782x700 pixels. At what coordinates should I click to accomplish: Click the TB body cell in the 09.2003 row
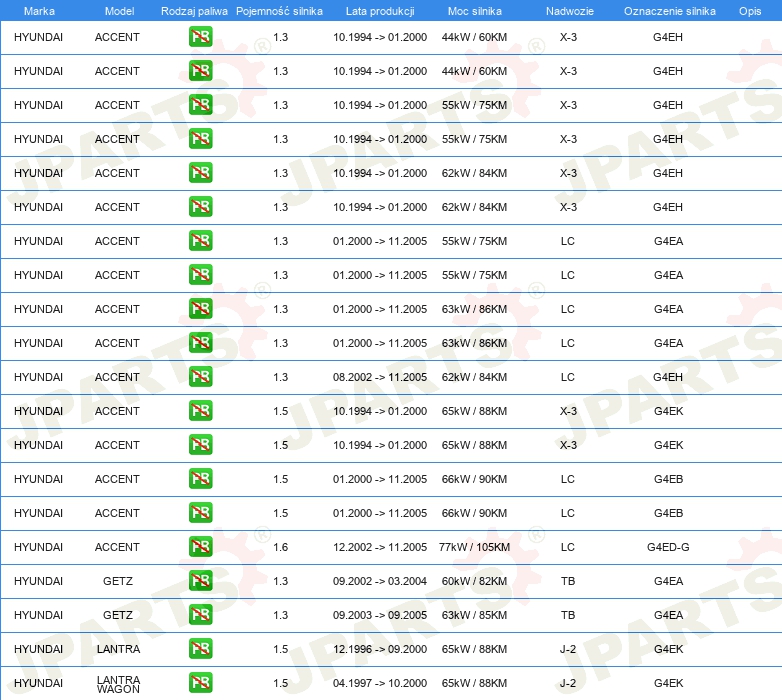click(x=568, y=615)
